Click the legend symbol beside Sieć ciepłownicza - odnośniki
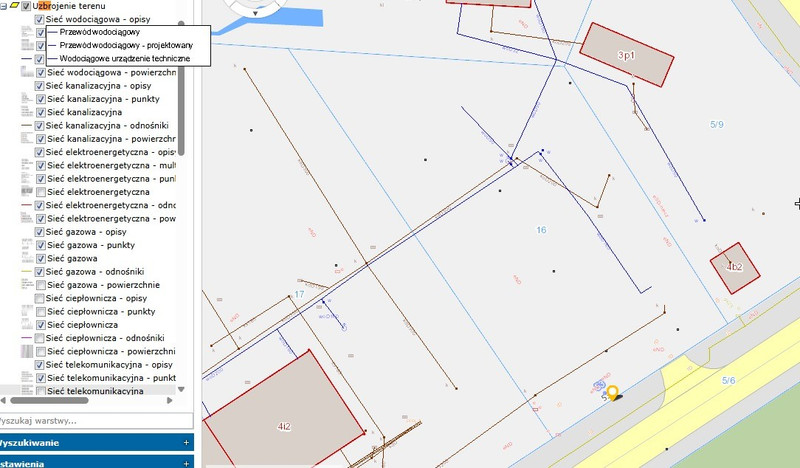This screenshot has height=468, width=800. tap(27, 338)
